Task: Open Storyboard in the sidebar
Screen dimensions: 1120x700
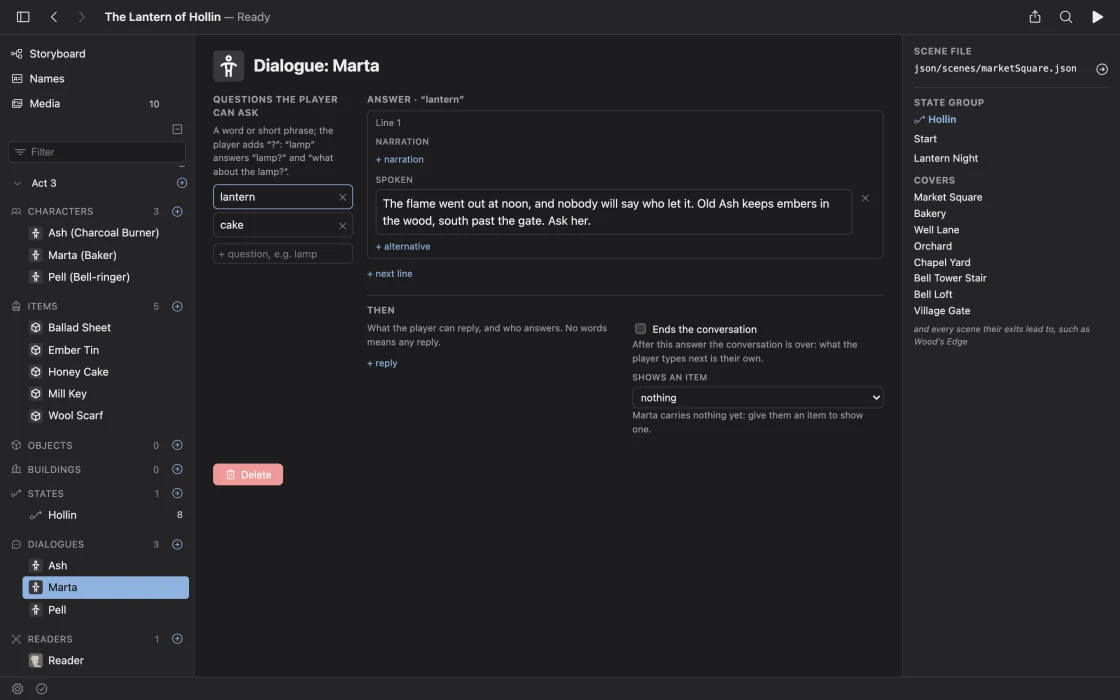Action: tap(57, 54)
